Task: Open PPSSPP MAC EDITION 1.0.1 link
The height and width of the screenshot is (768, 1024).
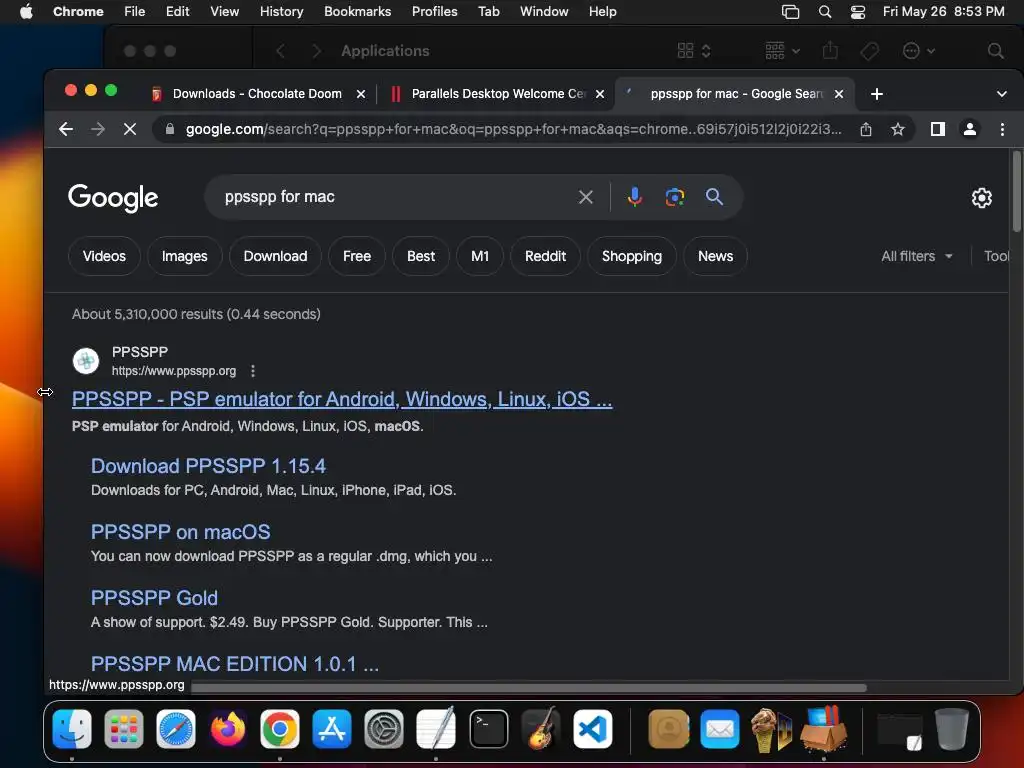Action: (x=234, y=664)
